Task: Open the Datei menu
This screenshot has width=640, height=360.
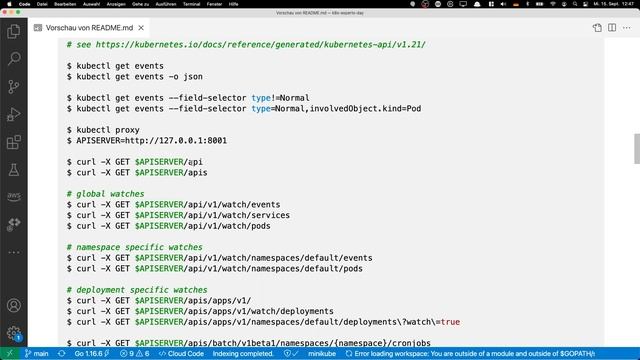Action: [42, 4]
